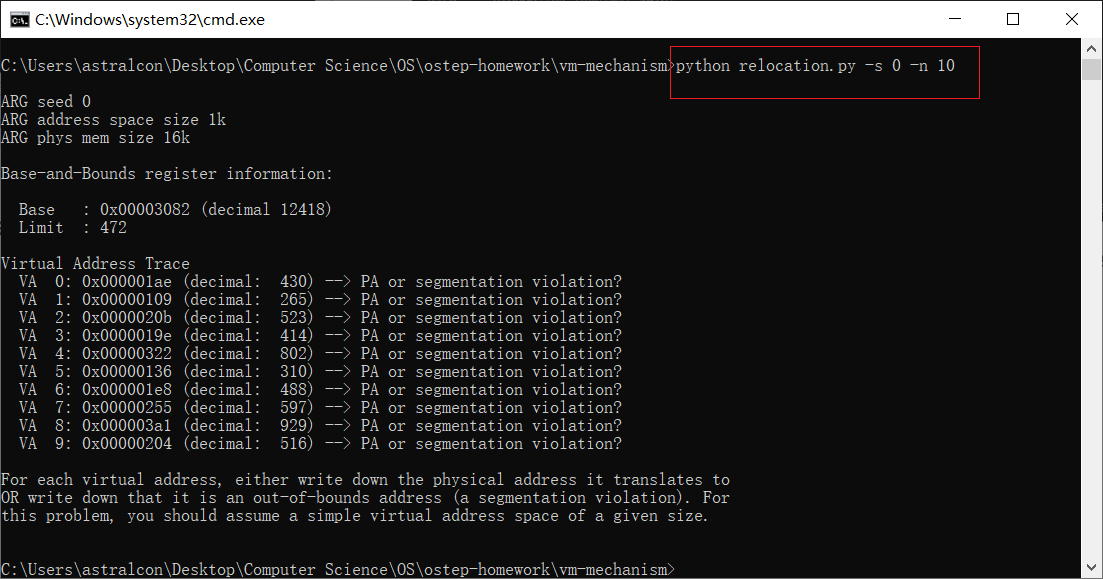Click the VA 2 address 0x0000020b
Screen dimensions: 1103x579
(127, 318)
